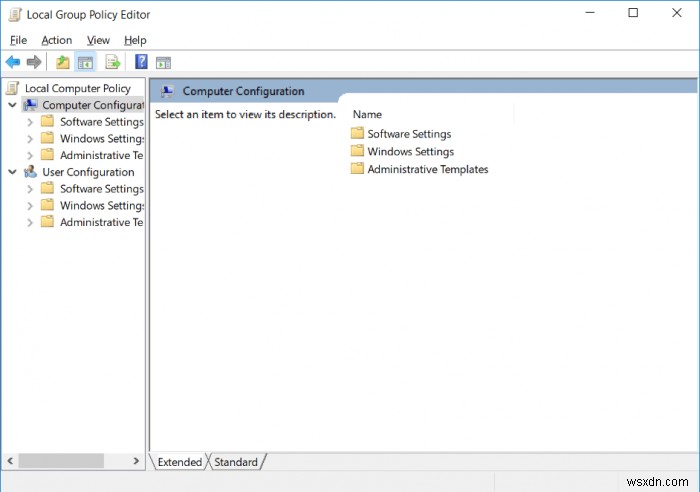Open Help via blue question mark icon
Screen dimensions: 700x492
click(141, 61)
